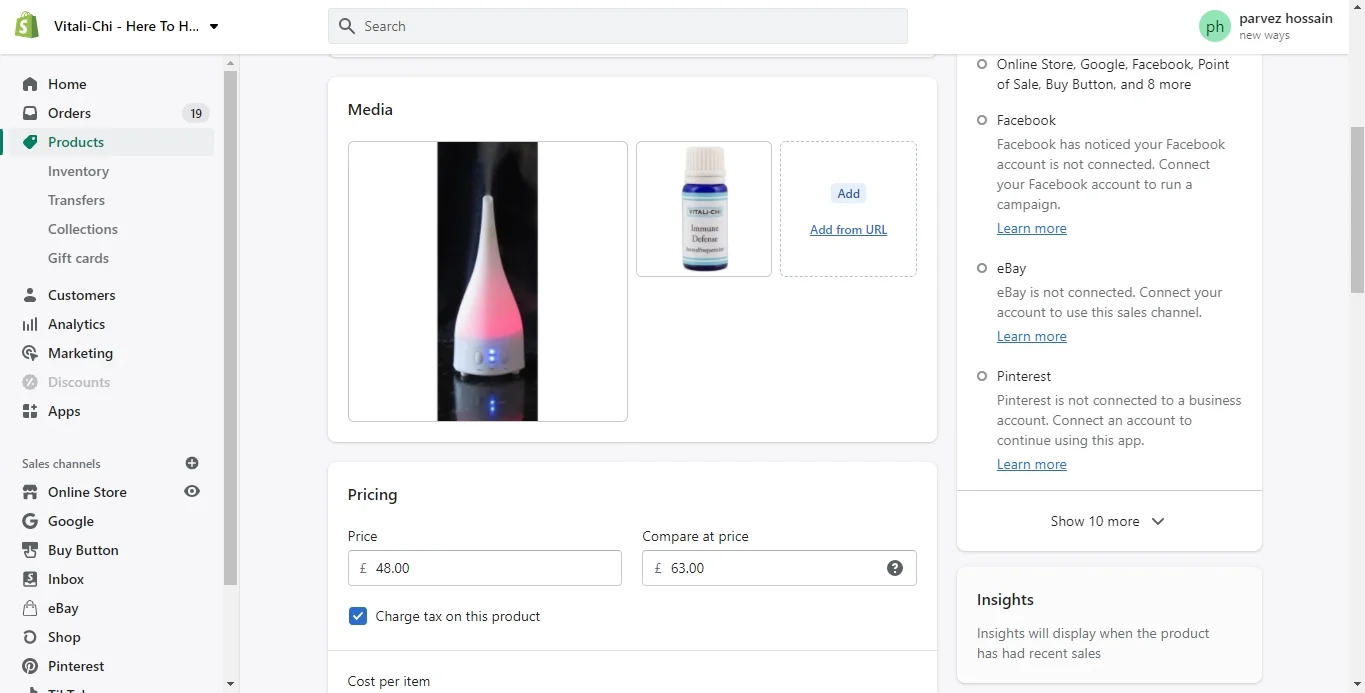
Task: Click the Analytics bar chart icon
Action: pos(30,324)
